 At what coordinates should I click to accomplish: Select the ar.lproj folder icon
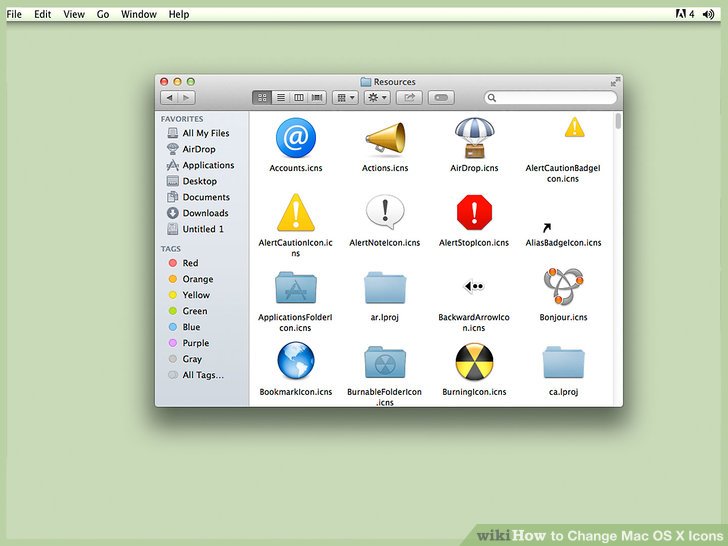pyautogui.click(x=385, y=287)
